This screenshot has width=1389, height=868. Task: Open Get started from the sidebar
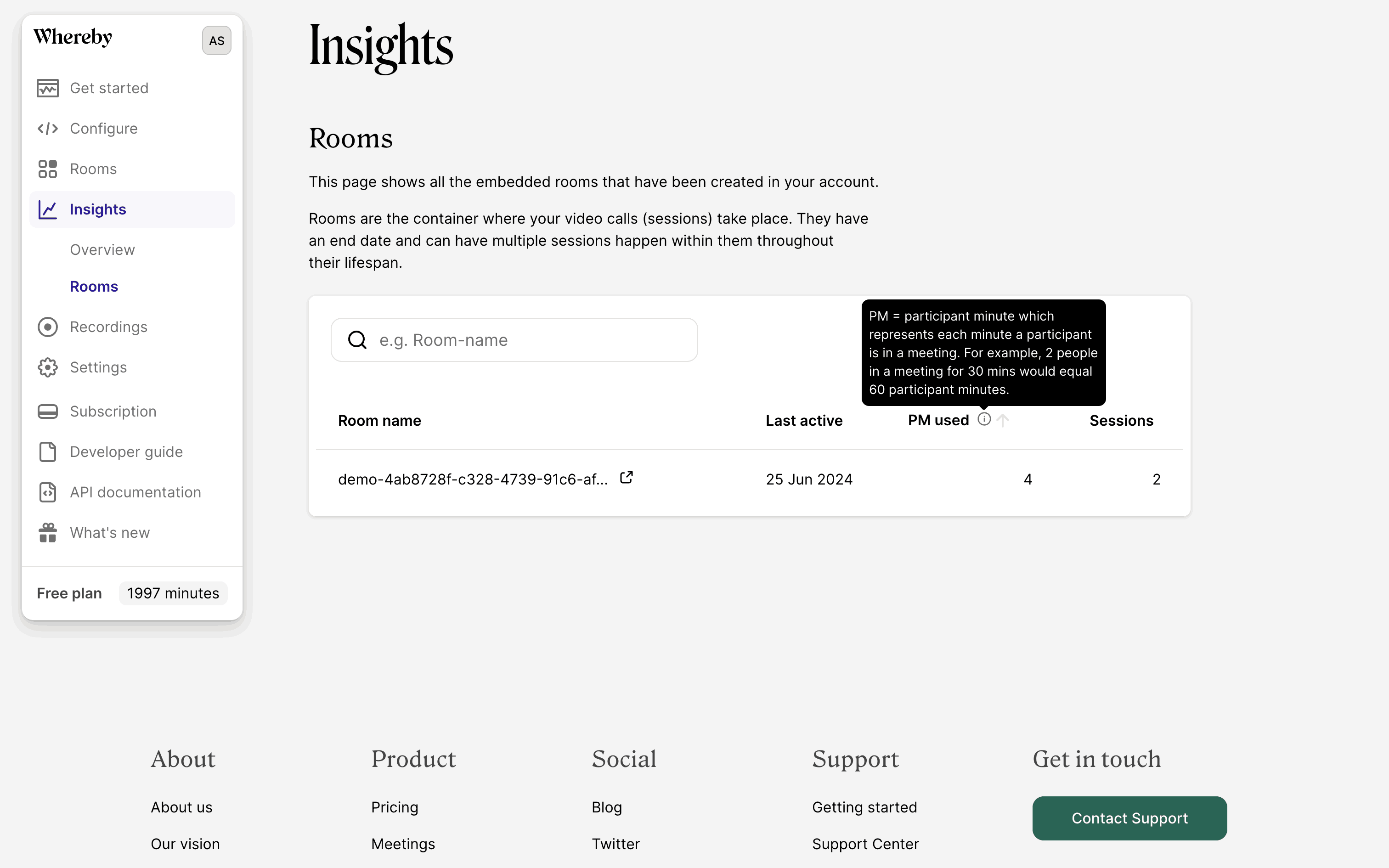pyautogui.click(x=48, y=88)
